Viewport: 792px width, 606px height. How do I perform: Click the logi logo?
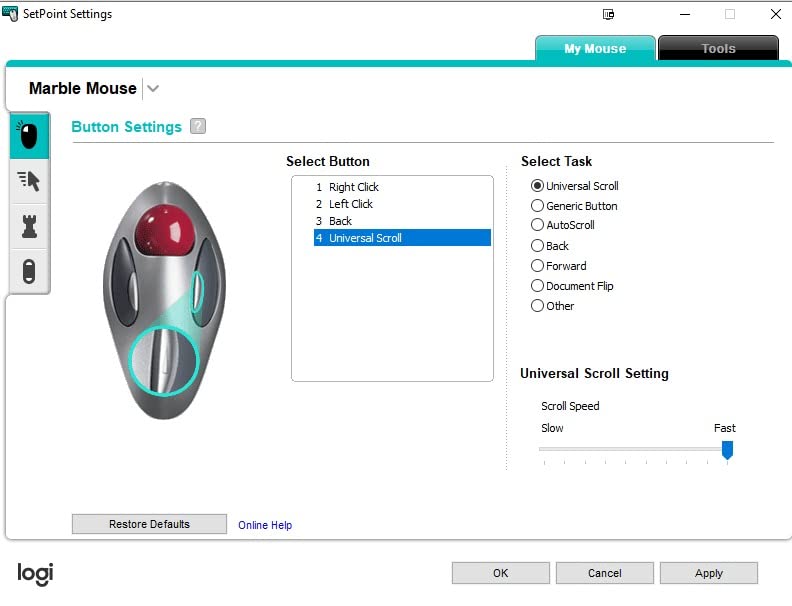tap(35, 574)
